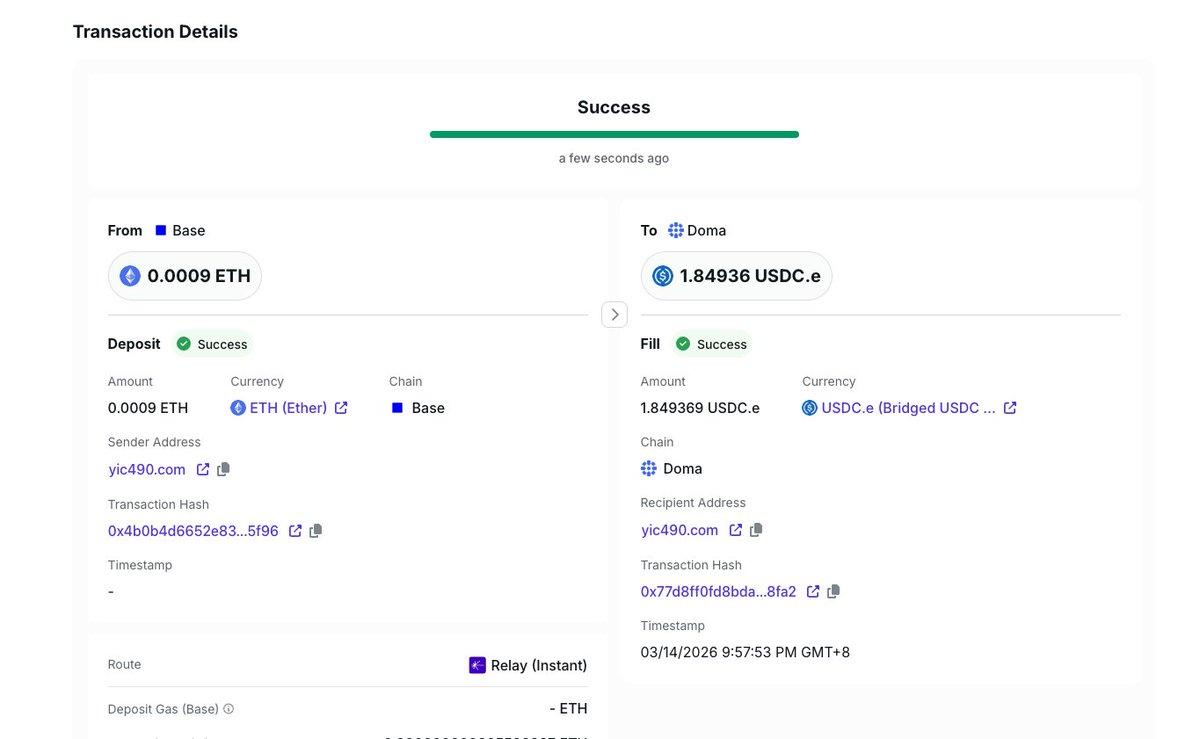Copy transaction hash 0x4b0b4d6652e83...5f96

[x=316, y=531]
